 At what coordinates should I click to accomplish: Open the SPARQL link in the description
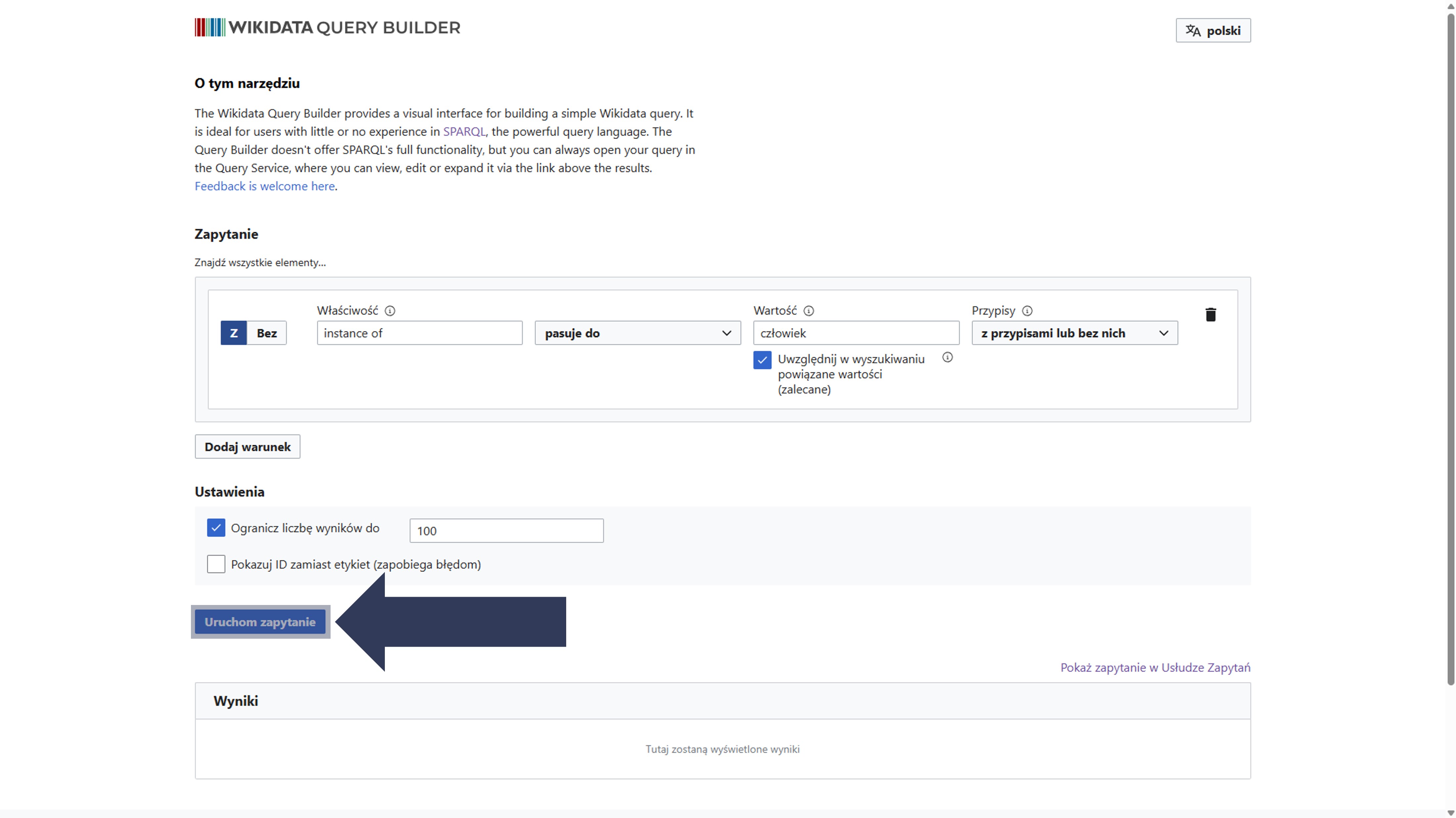pyautogui.click(x=464, y=132)
